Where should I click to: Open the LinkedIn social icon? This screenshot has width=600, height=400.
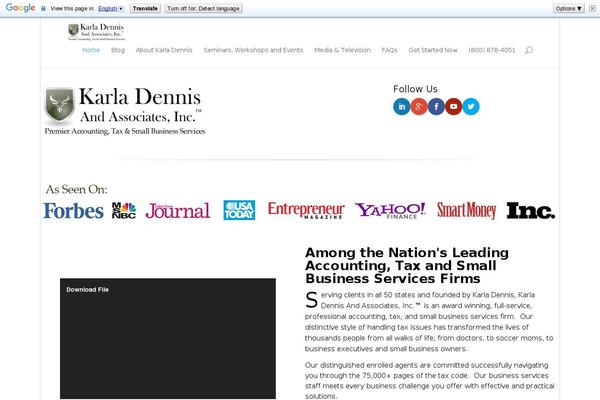[x=401, y=107]
